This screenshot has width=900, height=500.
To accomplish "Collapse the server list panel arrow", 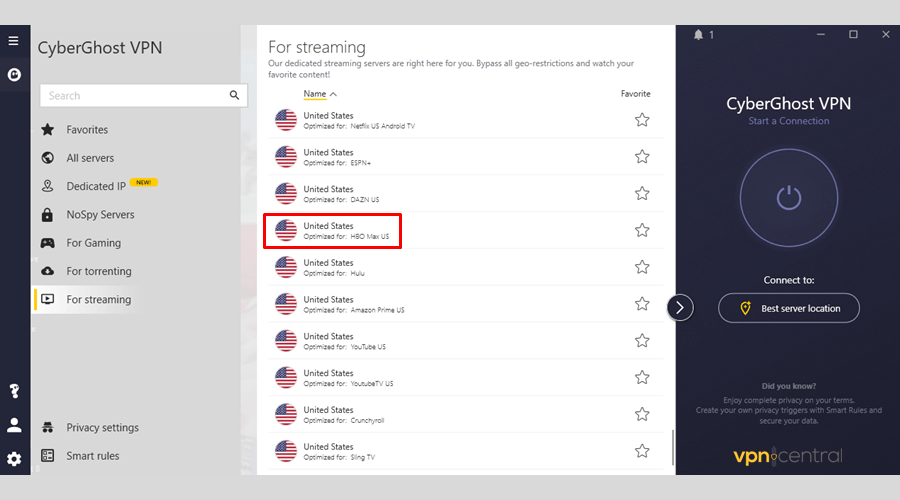I will coord(680,307).
